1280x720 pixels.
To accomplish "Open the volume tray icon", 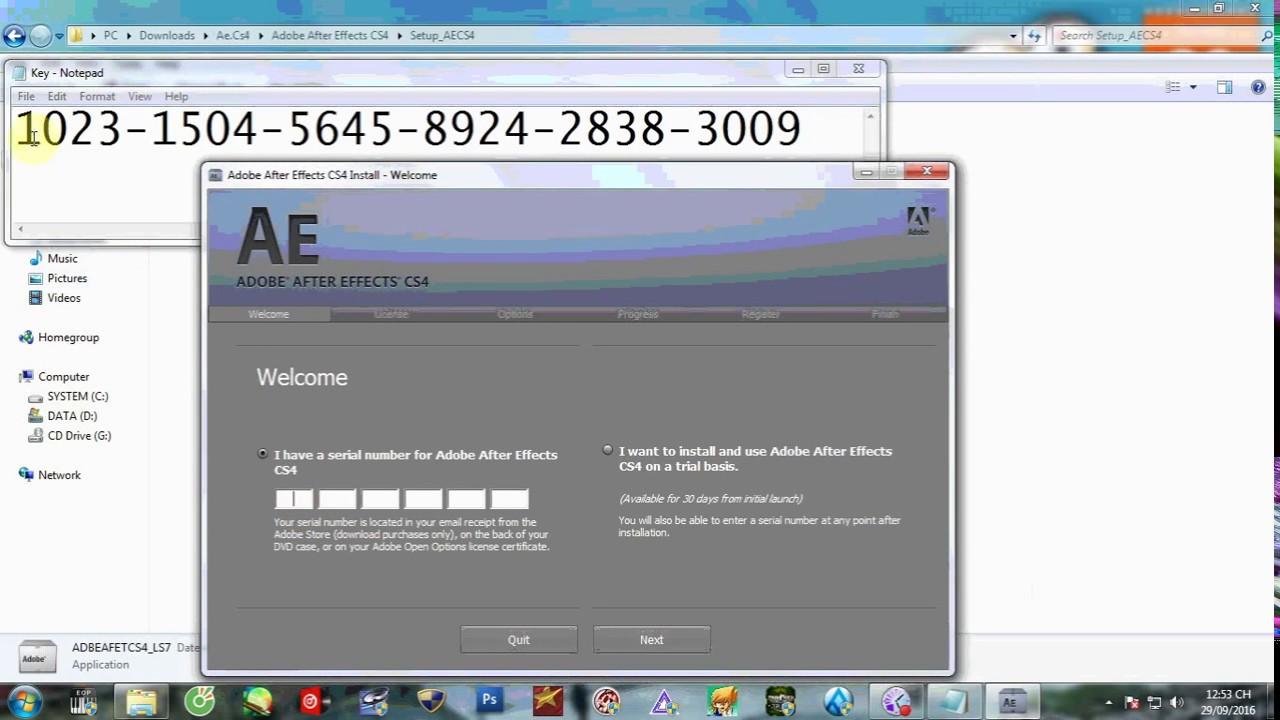I will coord(1176,702).
